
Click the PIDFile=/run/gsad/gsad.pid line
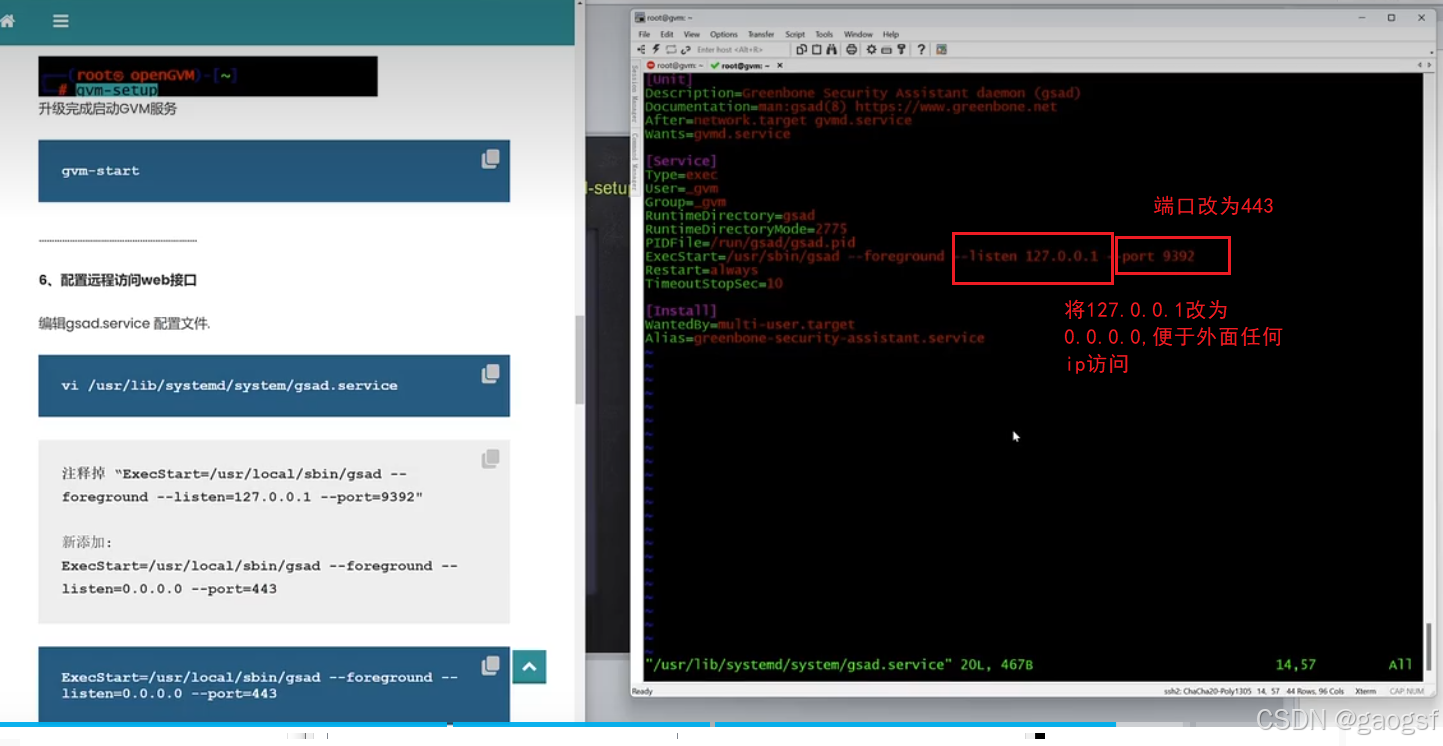pos(750,243)
